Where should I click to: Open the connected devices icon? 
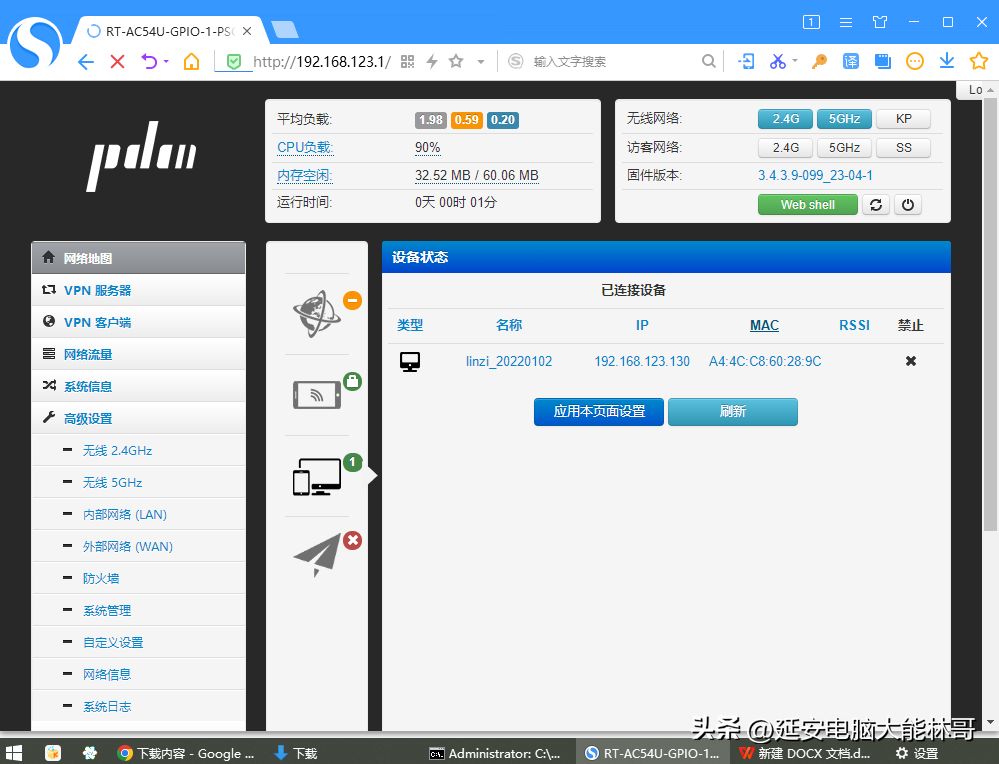tap(316, 477)
